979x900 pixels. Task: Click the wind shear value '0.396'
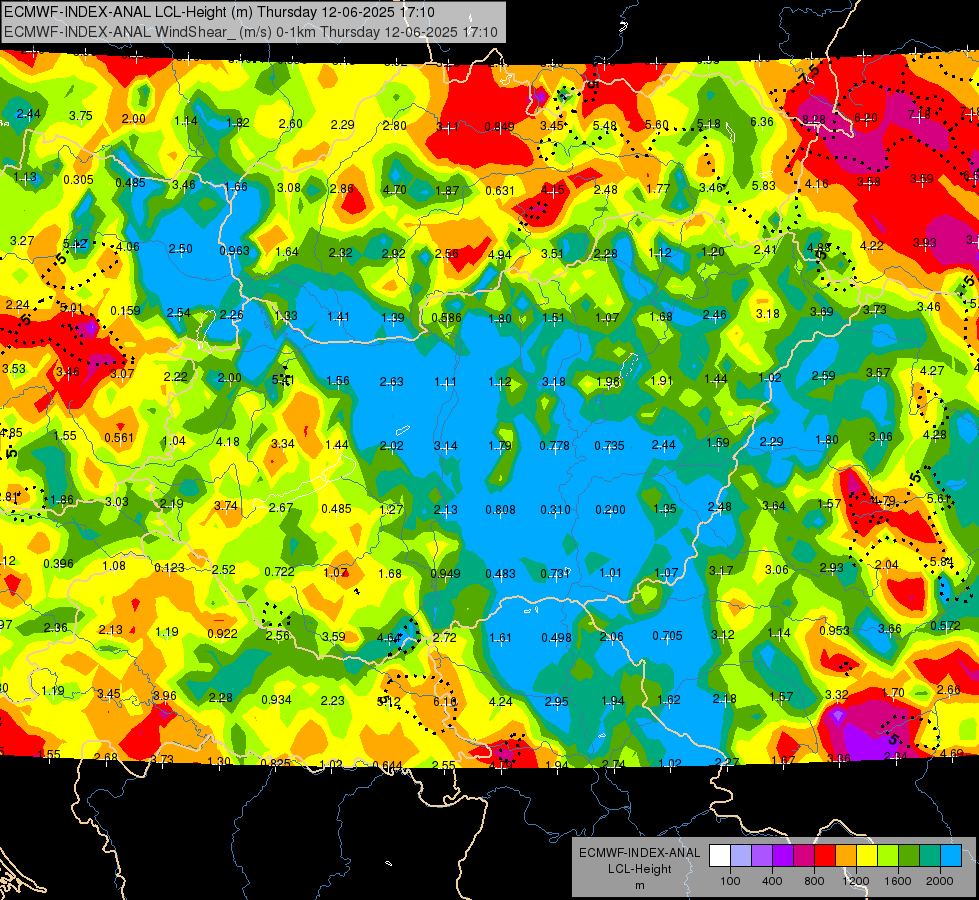(58, 564)
